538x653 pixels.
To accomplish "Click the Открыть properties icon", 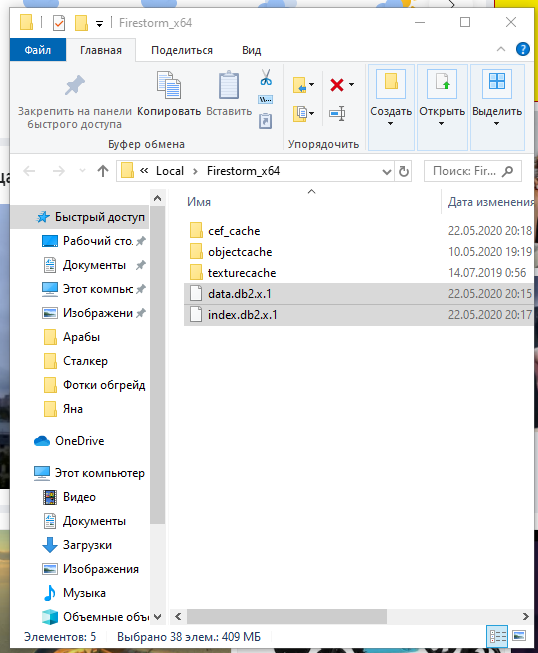I will coord(442,84).
